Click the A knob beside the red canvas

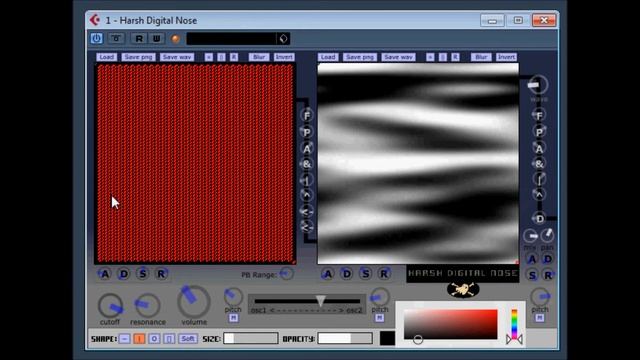pyautogui.click(x=307, y=149)
